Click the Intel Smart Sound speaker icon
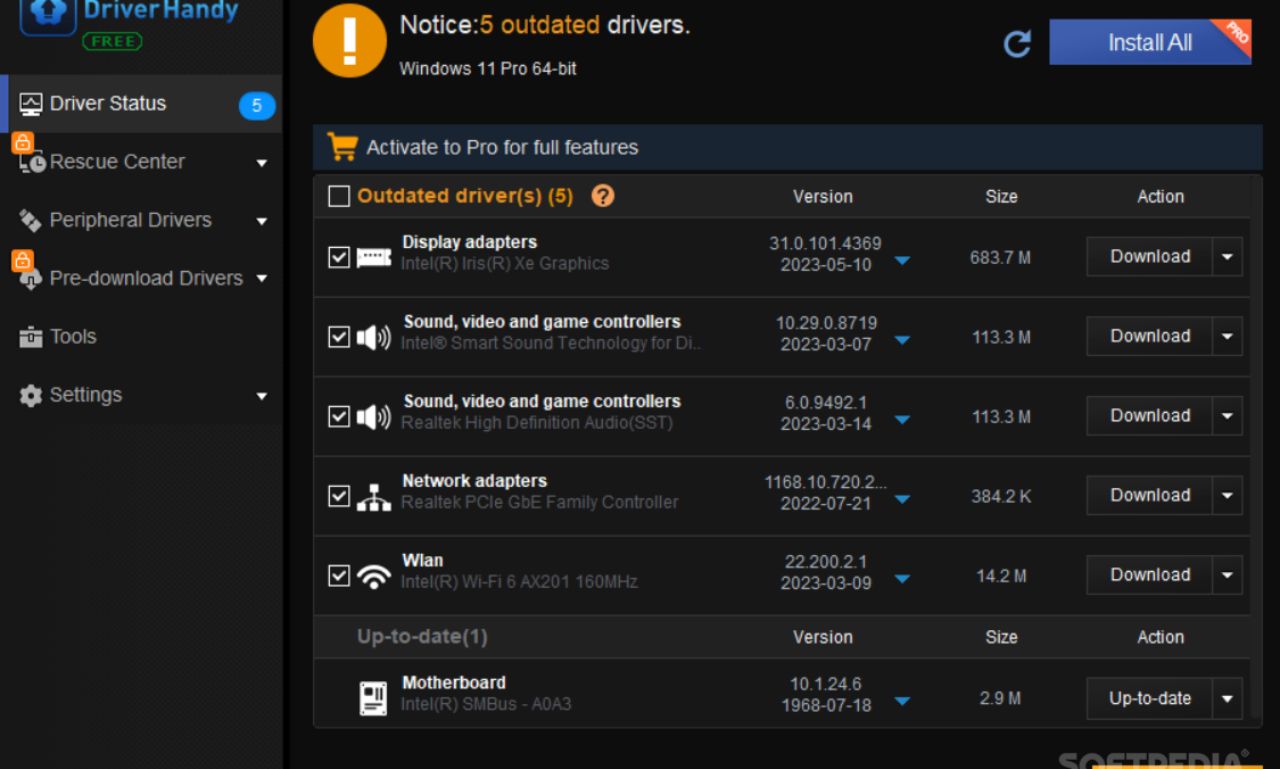The height and width of the screenshot is (769, 1280). pos(374,337)
